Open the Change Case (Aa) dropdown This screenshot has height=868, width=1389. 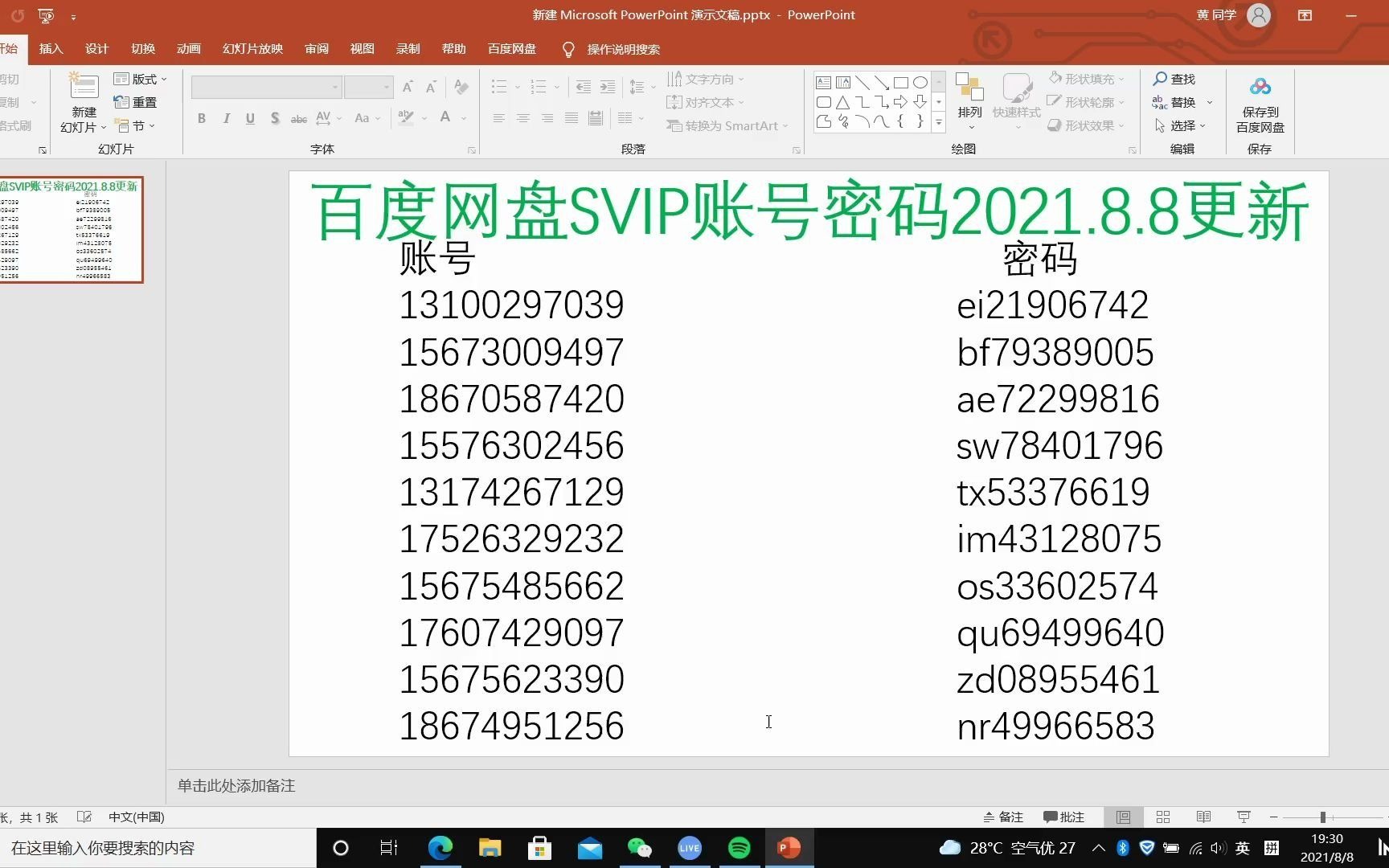point(367,118)
